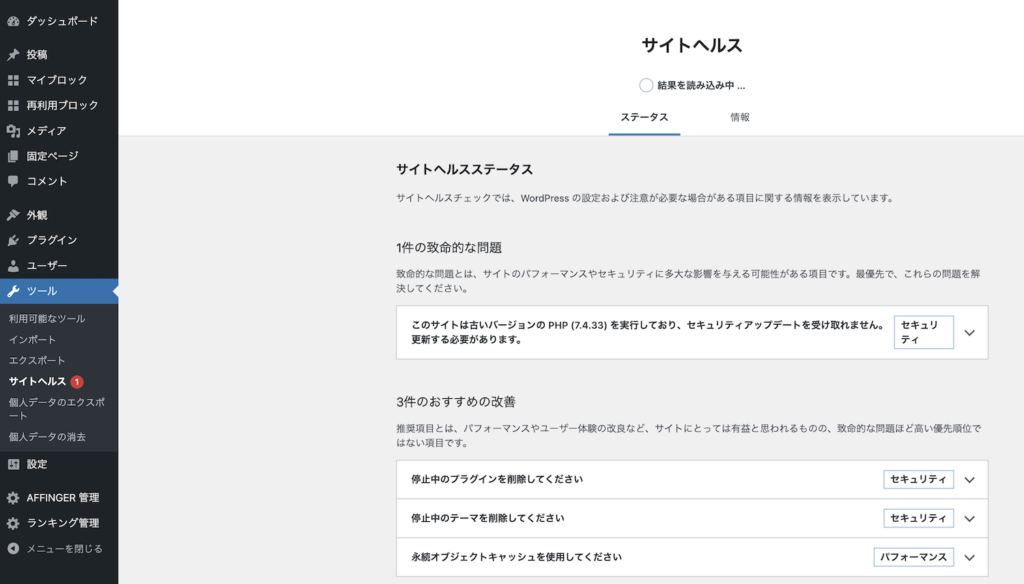Click the 結果を読み込み中 progress spinner
The image size is (1024, 584).
(x=645, y=85)
